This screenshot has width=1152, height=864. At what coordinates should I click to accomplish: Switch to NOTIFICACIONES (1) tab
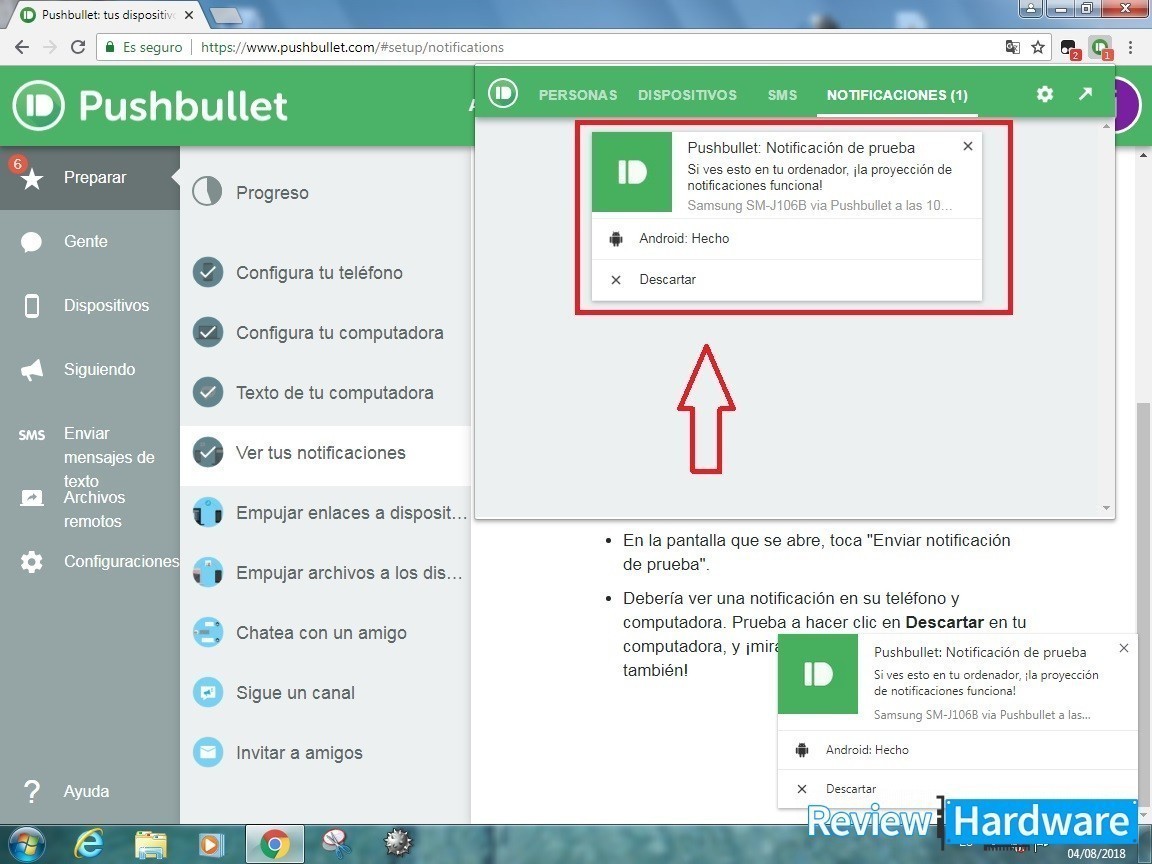pyautogui.click(x=897, y=95)
